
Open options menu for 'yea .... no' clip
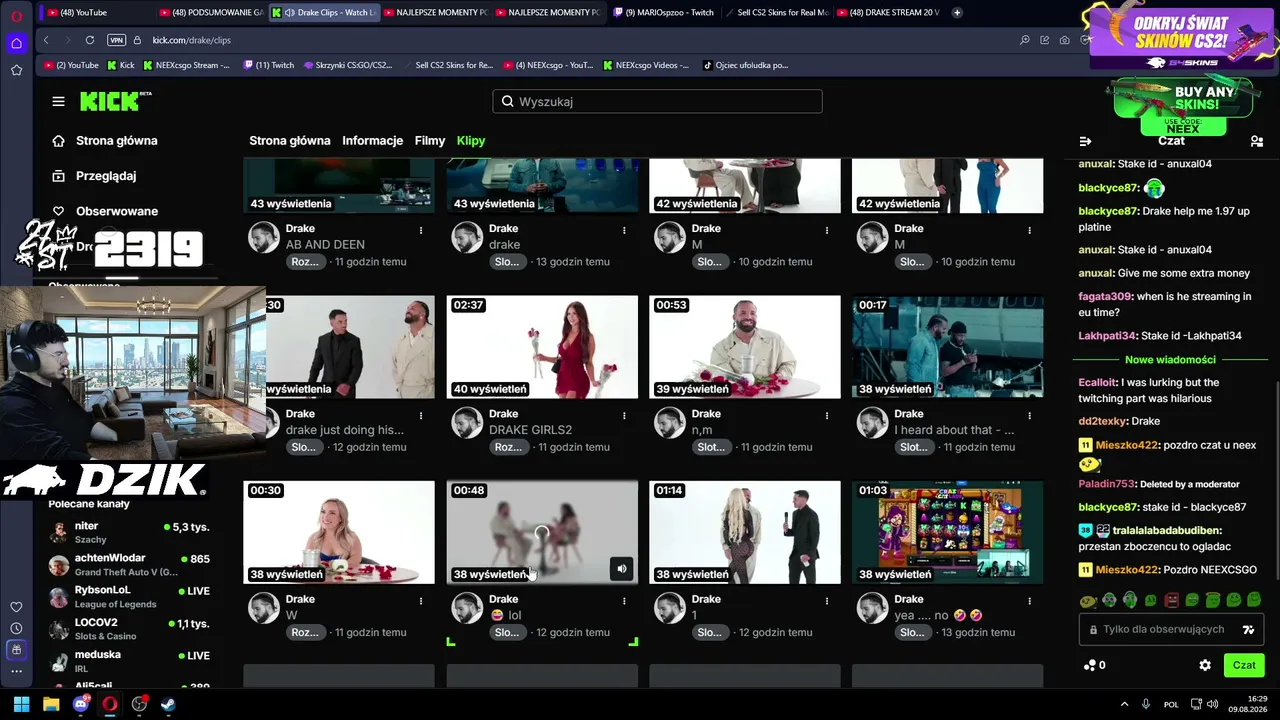(x=1029, y=601)
